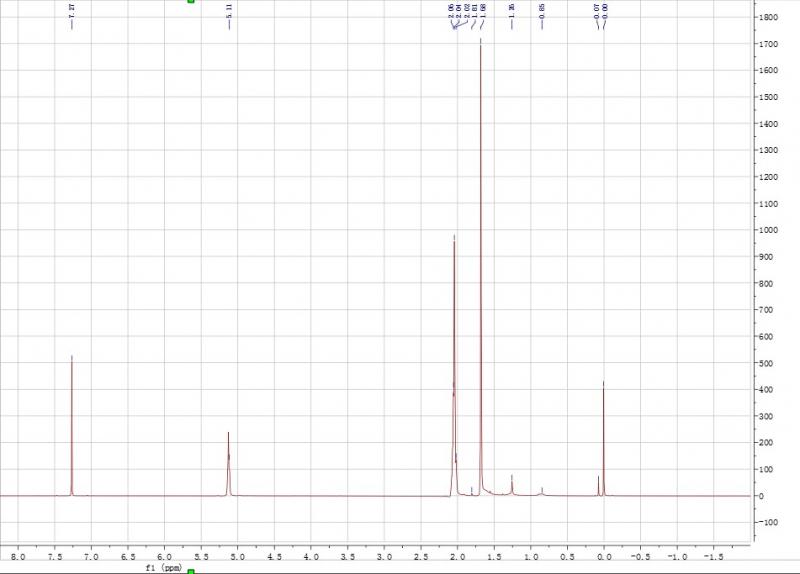Select the 0.07 peak label
800x574 pixels.
(x=596, y=11)
